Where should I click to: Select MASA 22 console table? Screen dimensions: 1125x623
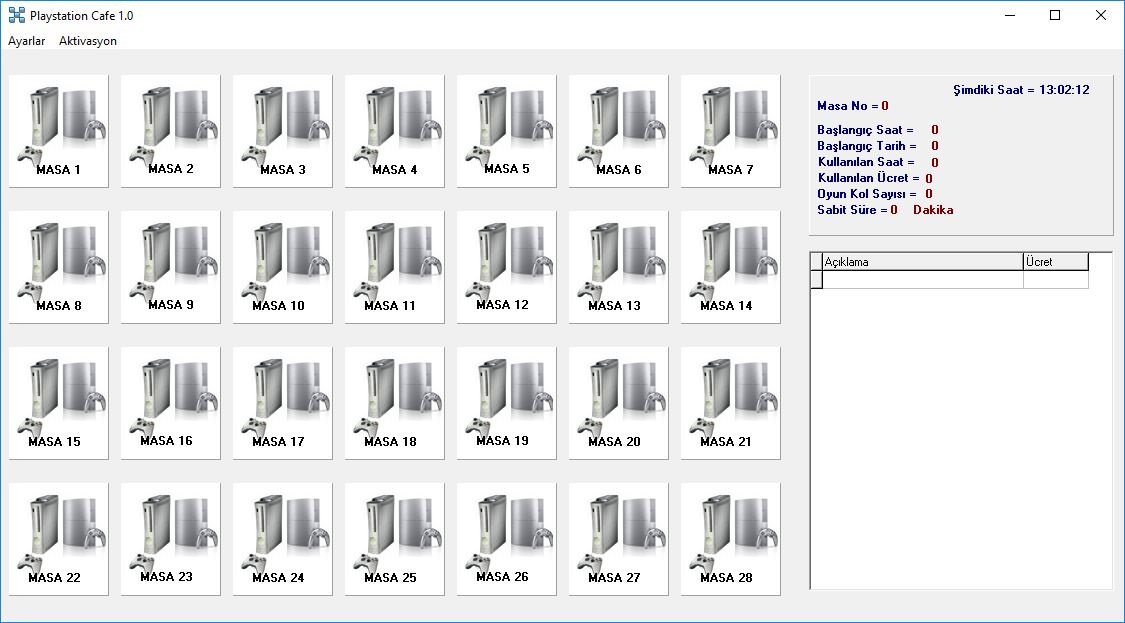pos(59,539)
